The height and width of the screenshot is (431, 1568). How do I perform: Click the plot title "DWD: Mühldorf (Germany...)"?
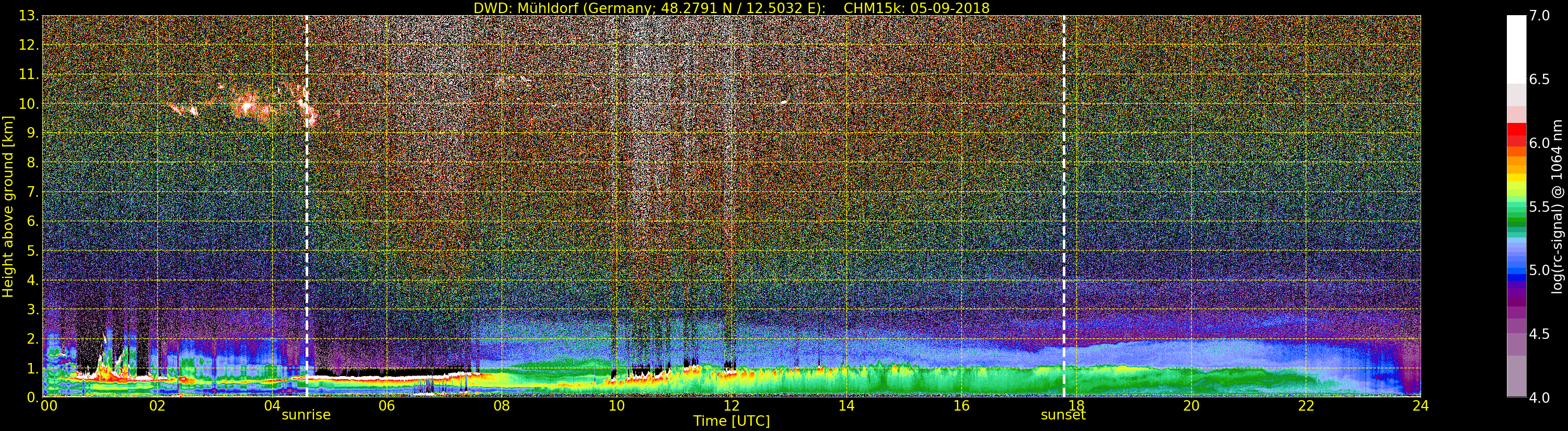pyautogui.click(x=731, y=8)
